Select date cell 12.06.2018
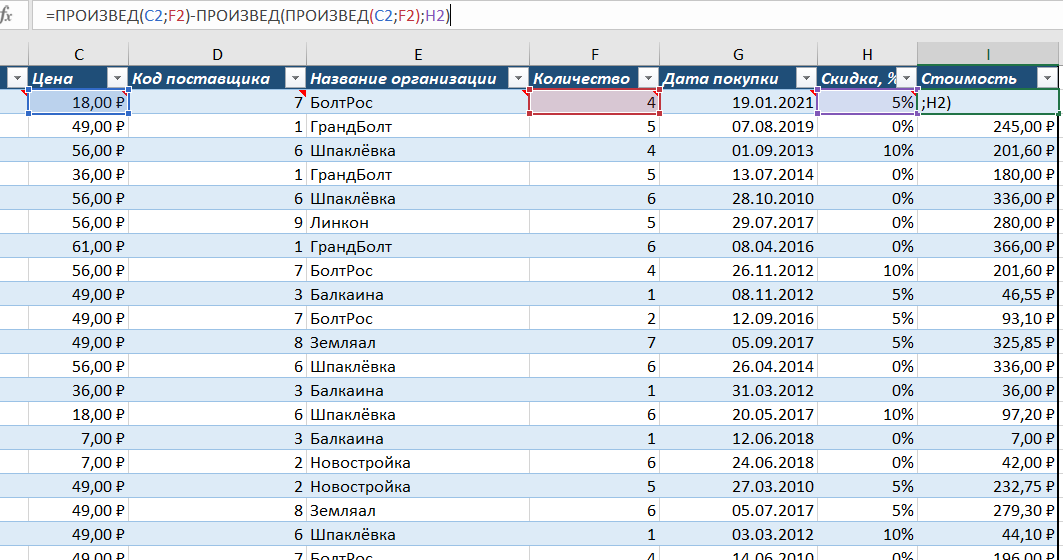This screenshot has width=1063, height=560. (738, 439)
